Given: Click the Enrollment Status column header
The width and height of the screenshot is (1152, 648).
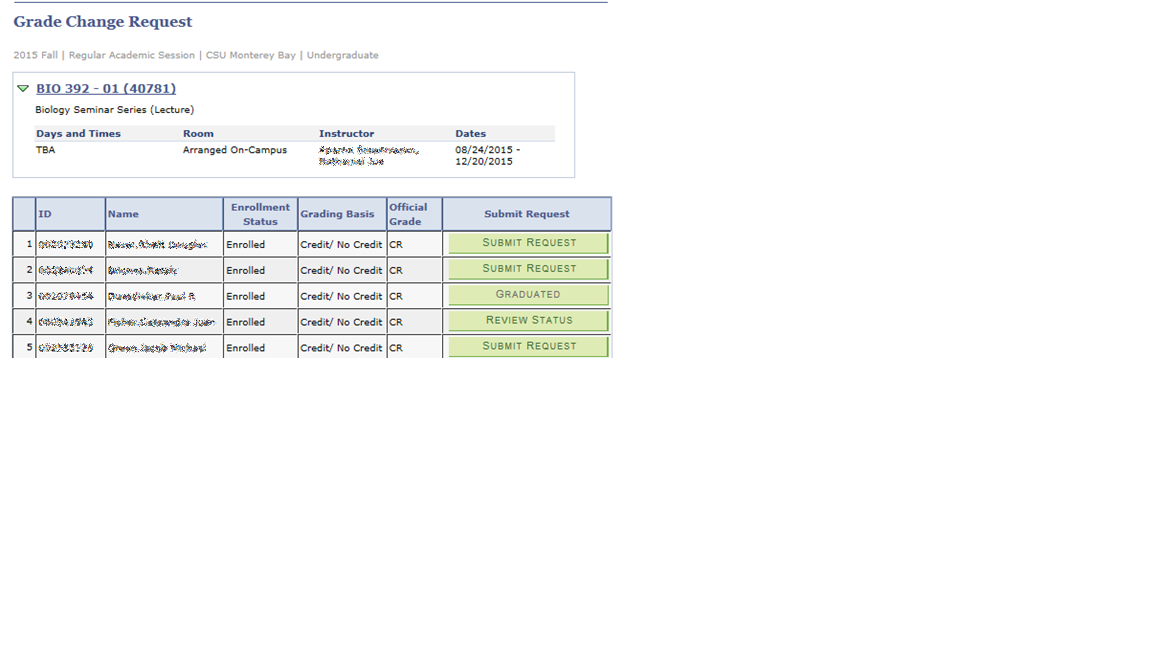Looking at the screenshot, I should [x=260, y=213].
